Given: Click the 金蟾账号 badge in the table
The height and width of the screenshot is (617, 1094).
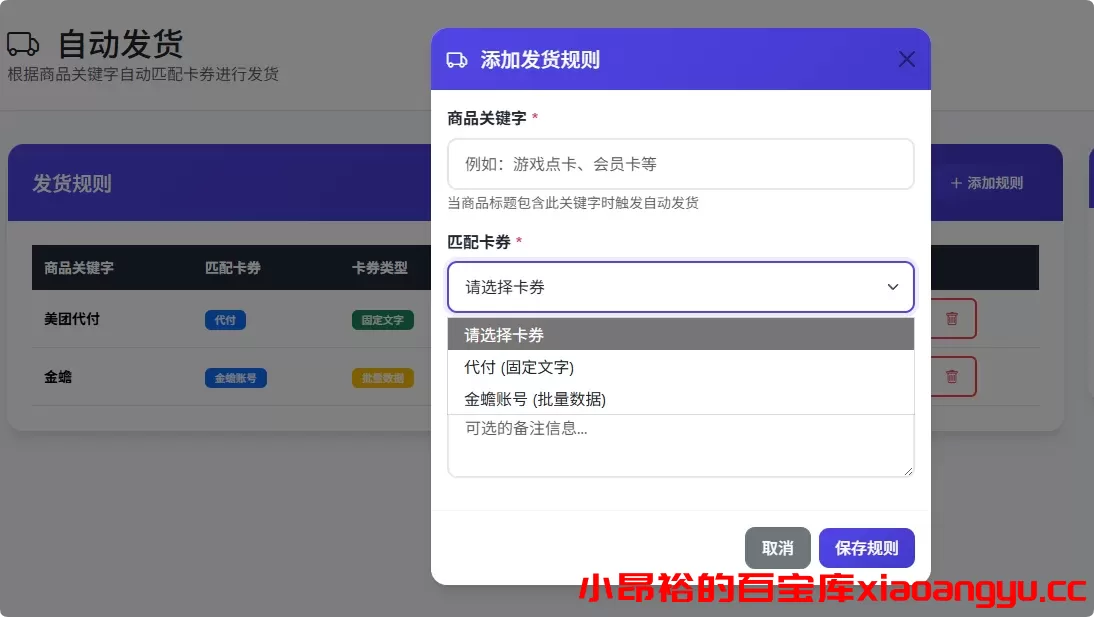Looking at the screenshot, I should [x=235, y=378].
